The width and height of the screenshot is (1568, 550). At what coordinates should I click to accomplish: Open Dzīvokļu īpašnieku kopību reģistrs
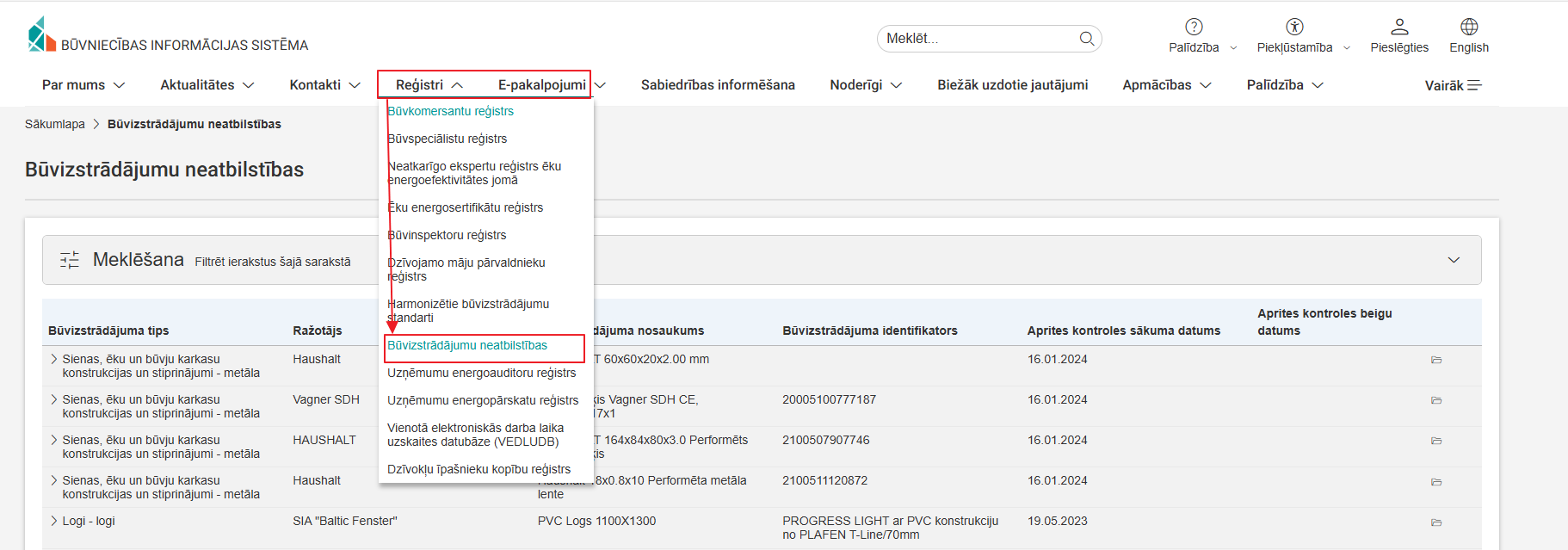click(478, 469)
